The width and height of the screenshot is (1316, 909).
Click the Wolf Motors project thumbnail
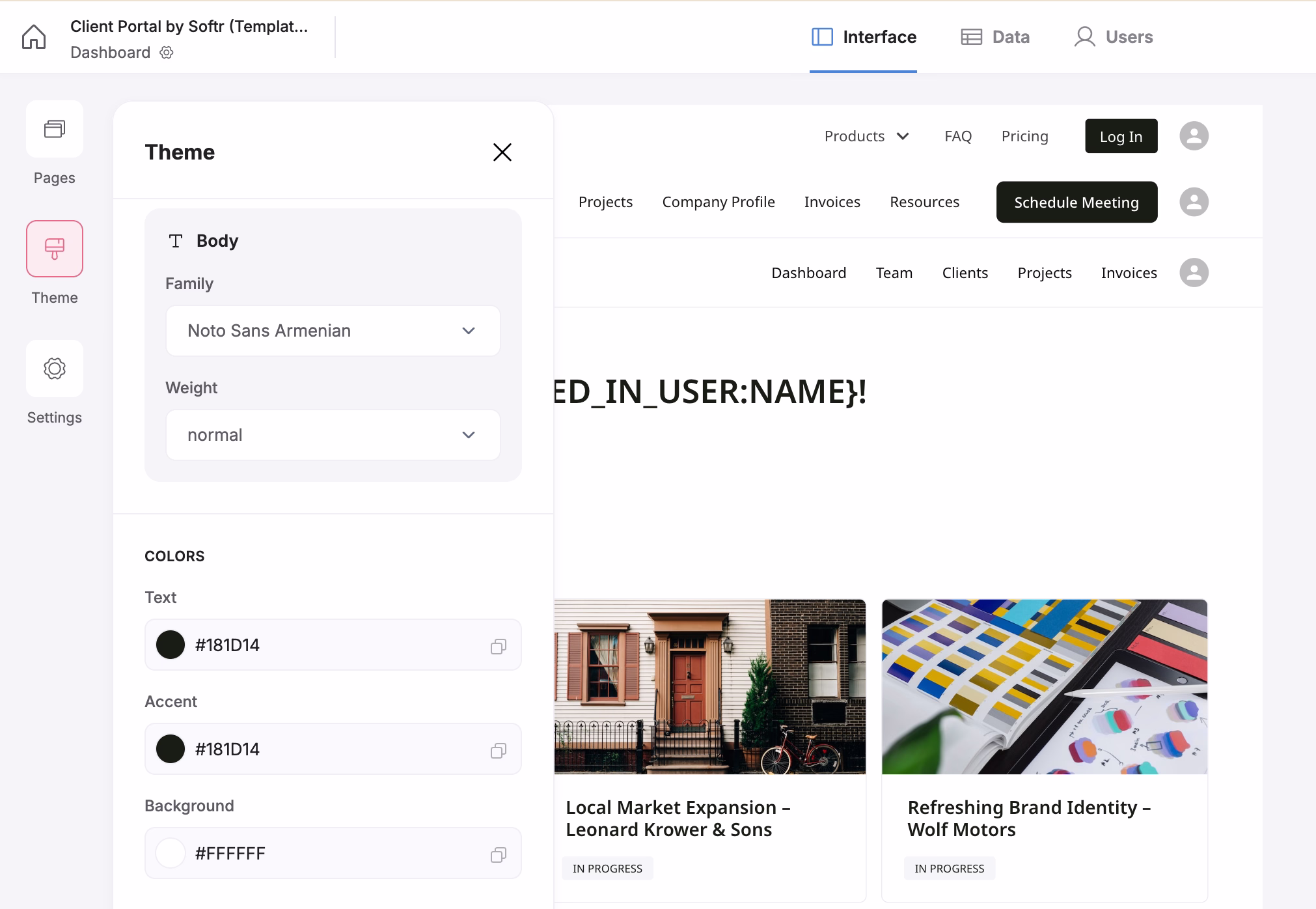coord(1044,688)
